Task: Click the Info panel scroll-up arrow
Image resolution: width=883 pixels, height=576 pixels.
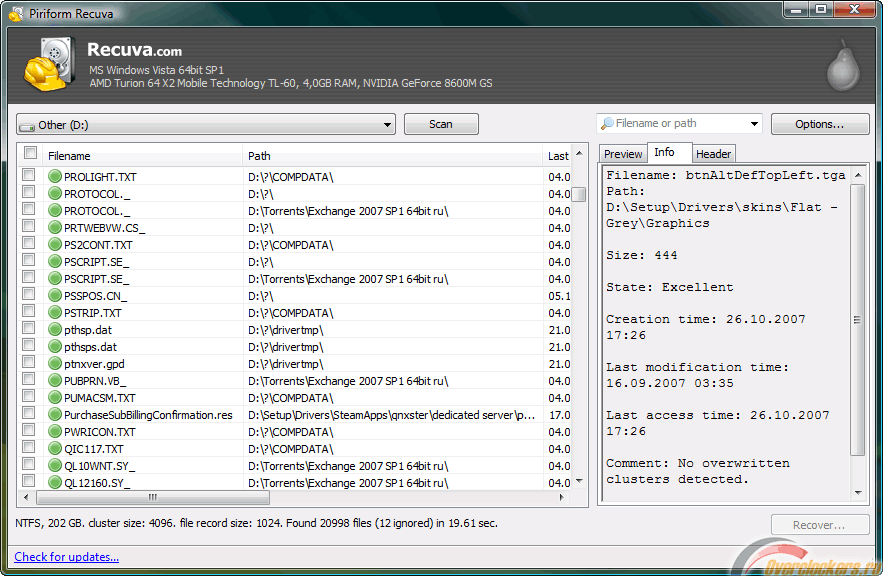Action: [x=858, y=175]
